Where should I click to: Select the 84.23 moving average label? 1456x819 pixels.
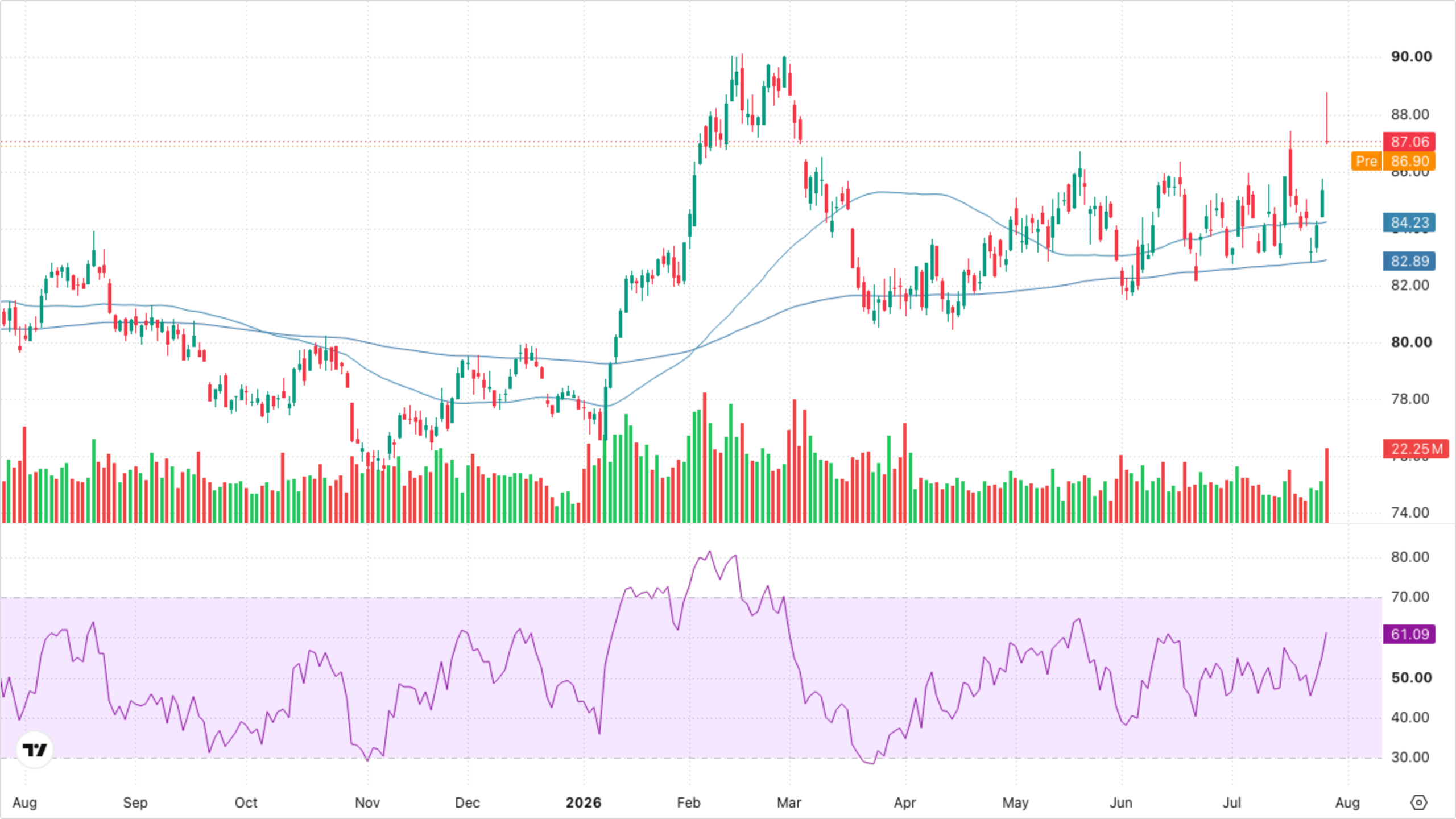(x=1409, y=222)
